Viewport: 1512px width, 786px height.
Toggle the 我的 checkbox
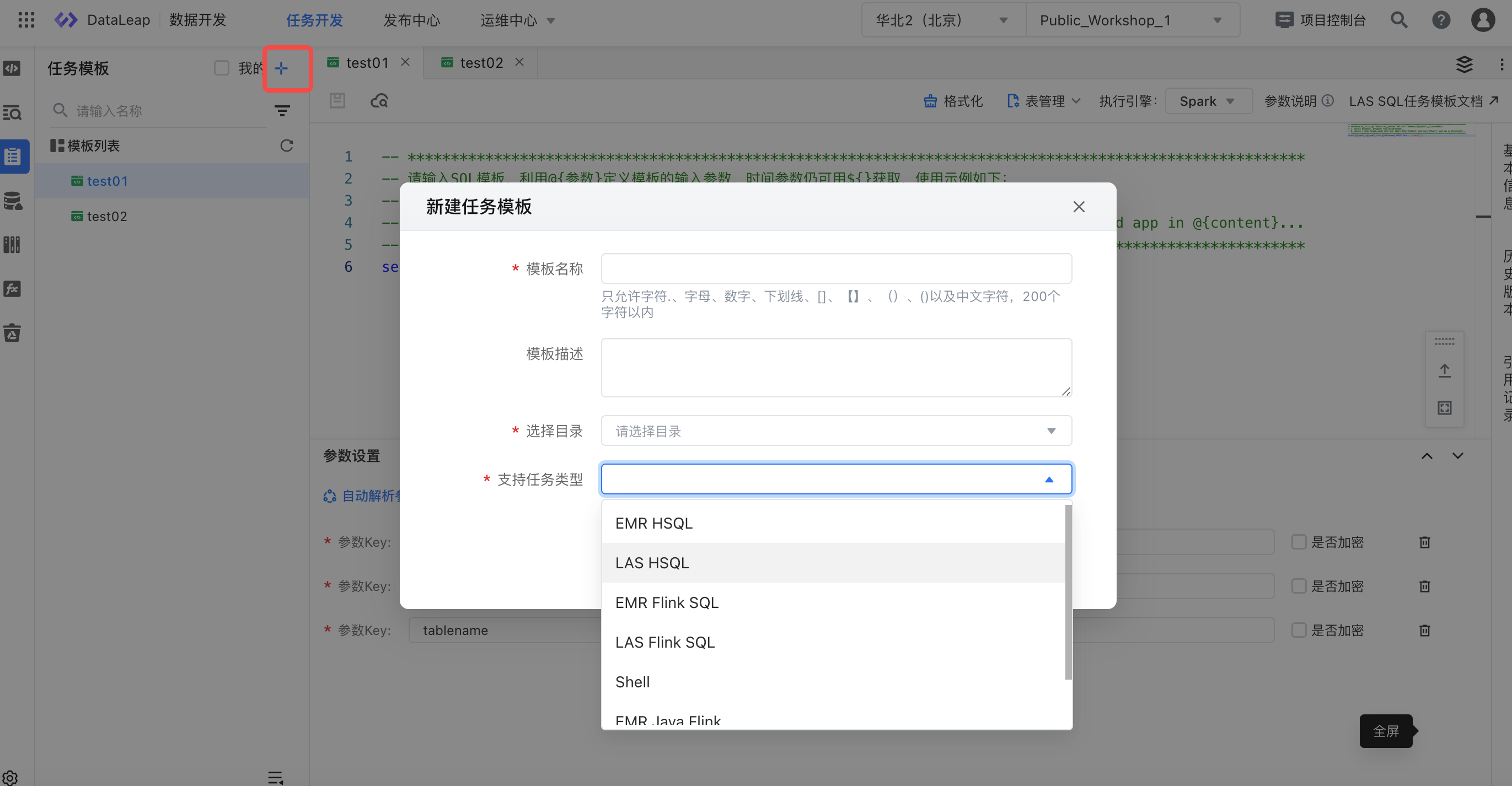[x=221, y=68]
